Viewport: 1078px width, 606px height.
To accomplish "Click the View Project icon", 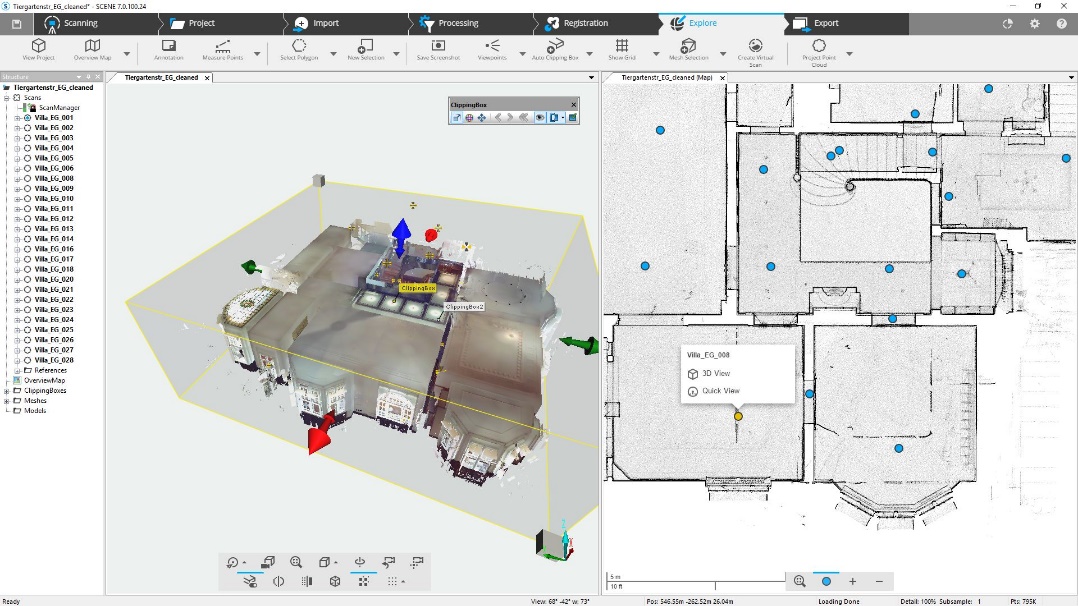I will tap(38, 50).
